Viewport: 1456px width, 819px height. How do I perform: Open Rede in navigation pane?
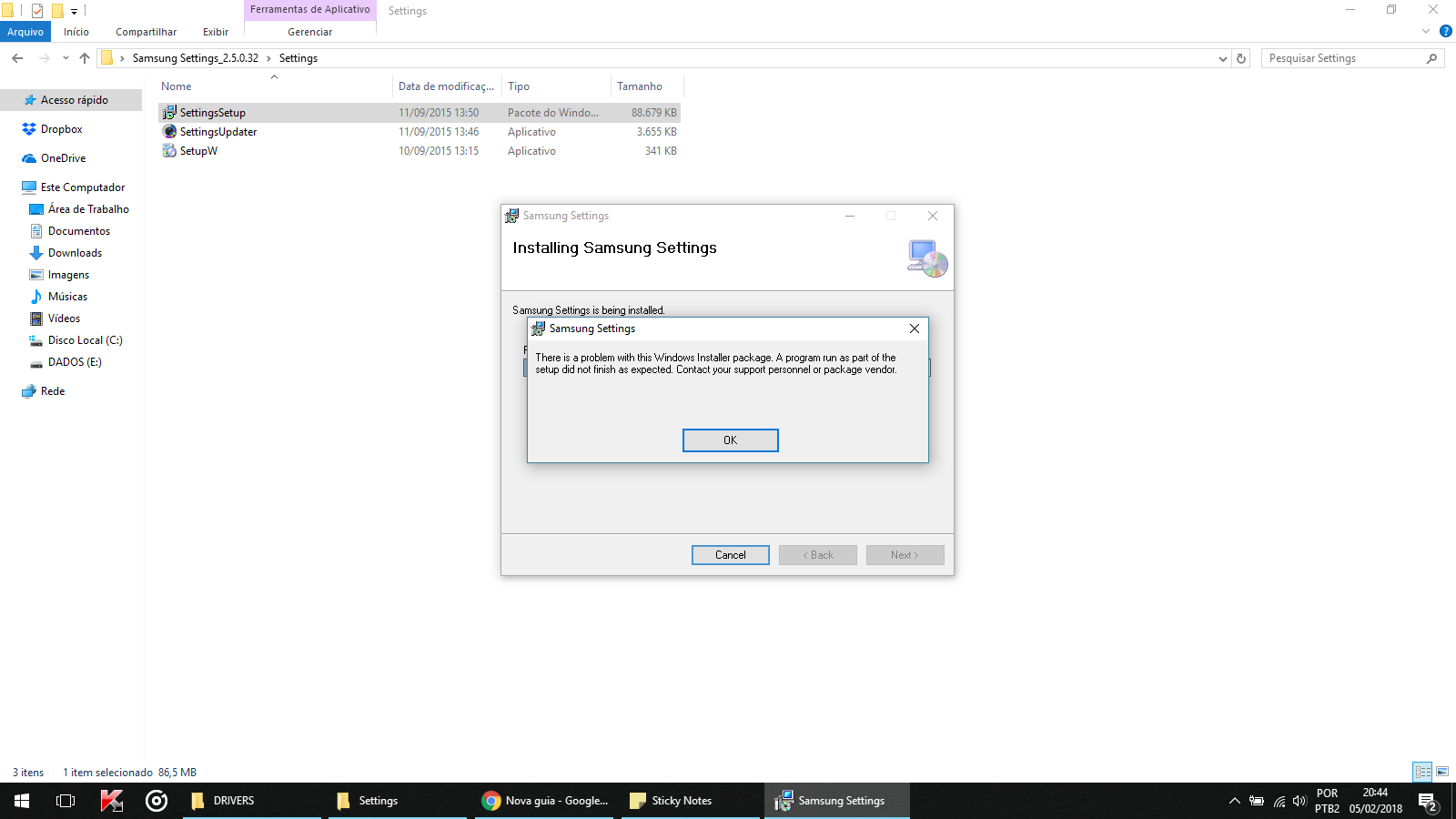(x=53, y=391)
